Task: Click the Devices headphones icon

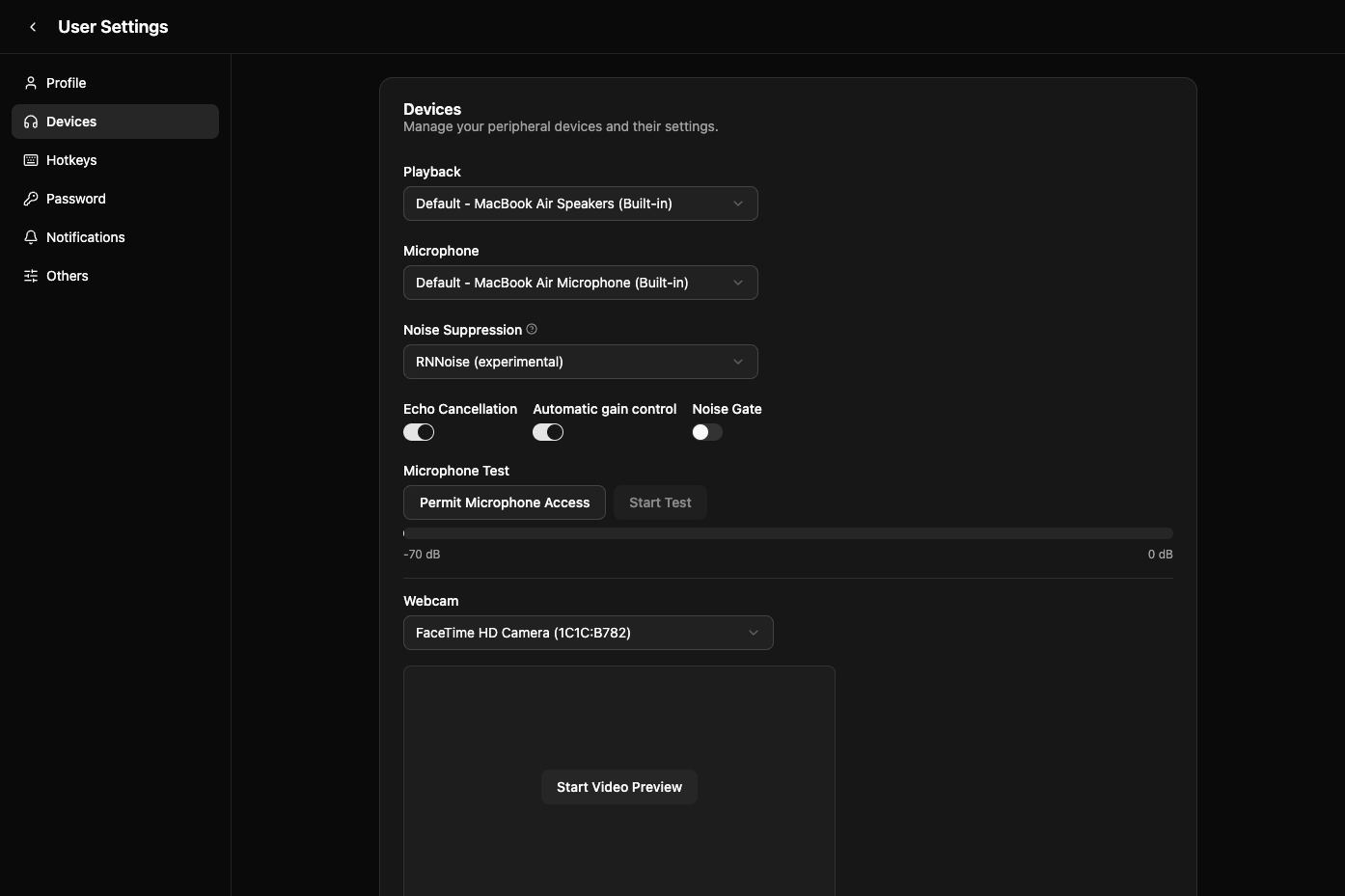Action: (31, 122)
